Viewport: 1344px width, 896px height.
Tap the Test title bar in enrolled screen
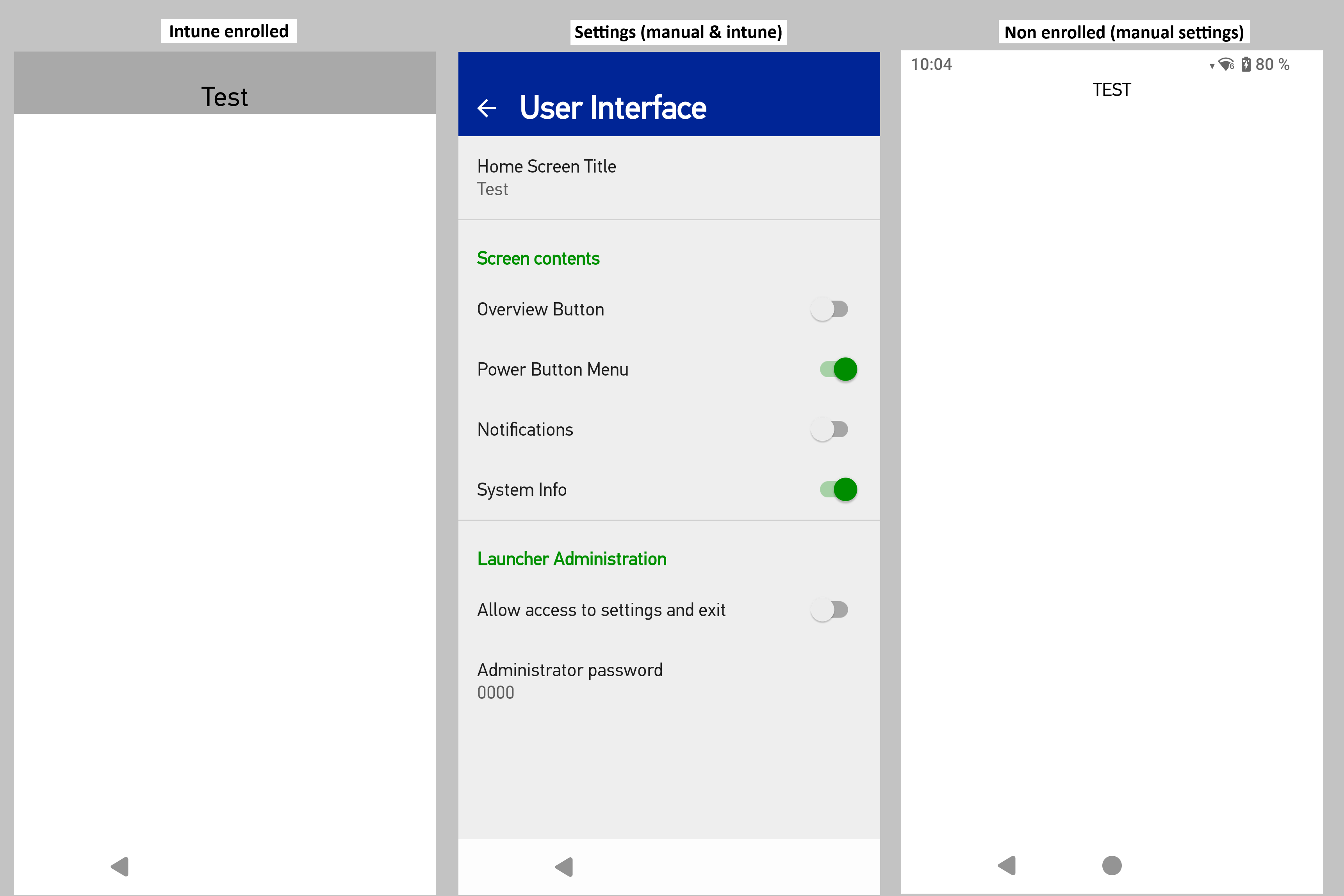tap(225, 96)
